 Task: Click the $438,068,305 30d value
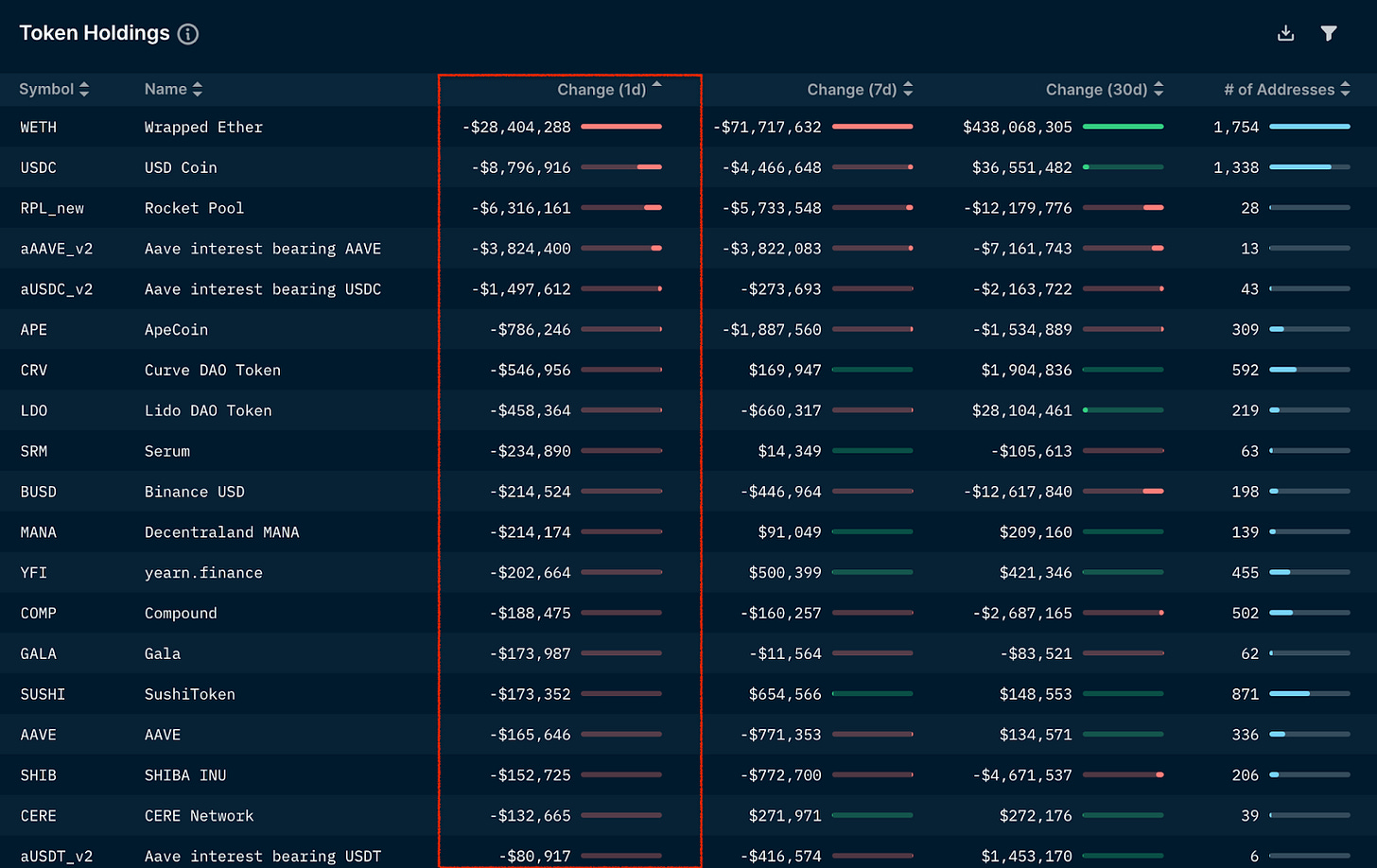[x=1018, y=127]
